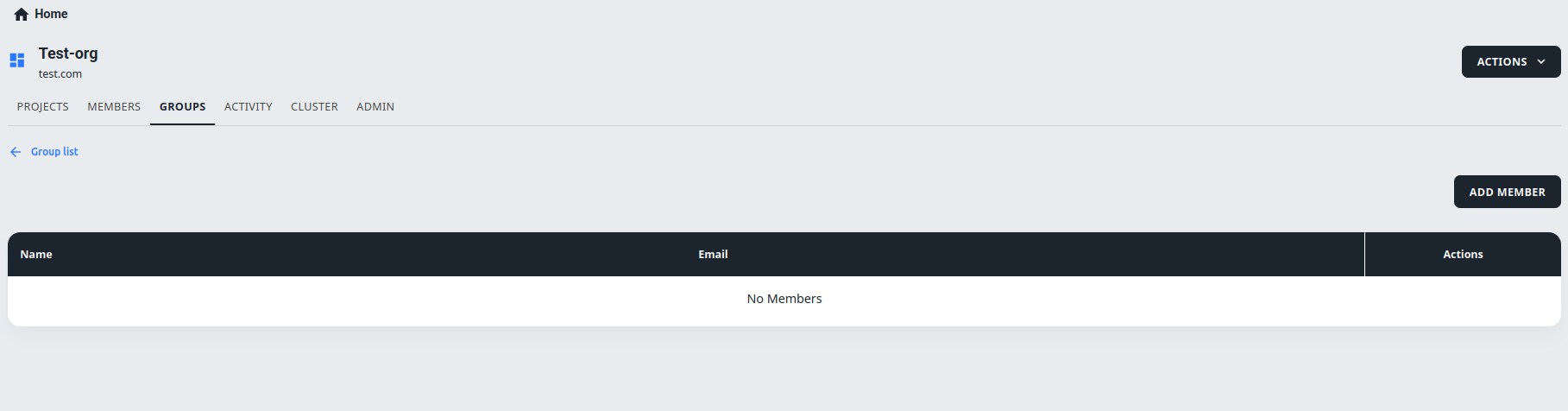Viewport: 1568px width, 411px height.
Task: Click the No Members empty row
Action: pyautogui.click(x=784, y=299)
